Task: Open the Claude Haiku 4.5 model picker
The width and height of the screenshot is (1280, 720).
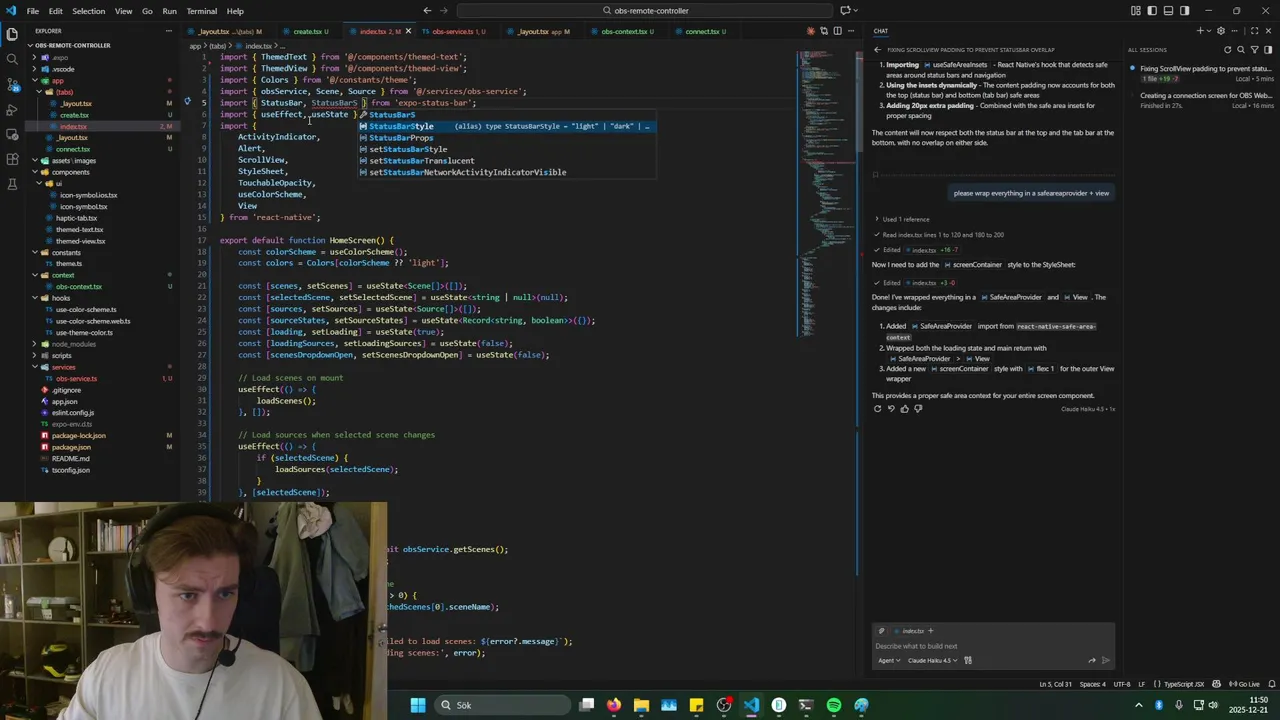Action: 933,660
